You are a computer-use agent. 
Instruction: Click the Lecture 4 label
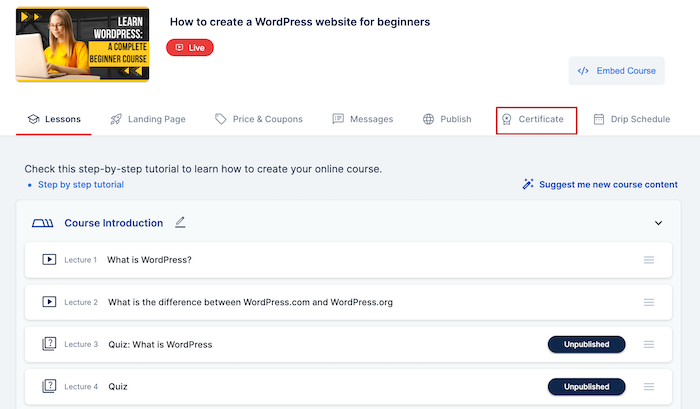81,387
